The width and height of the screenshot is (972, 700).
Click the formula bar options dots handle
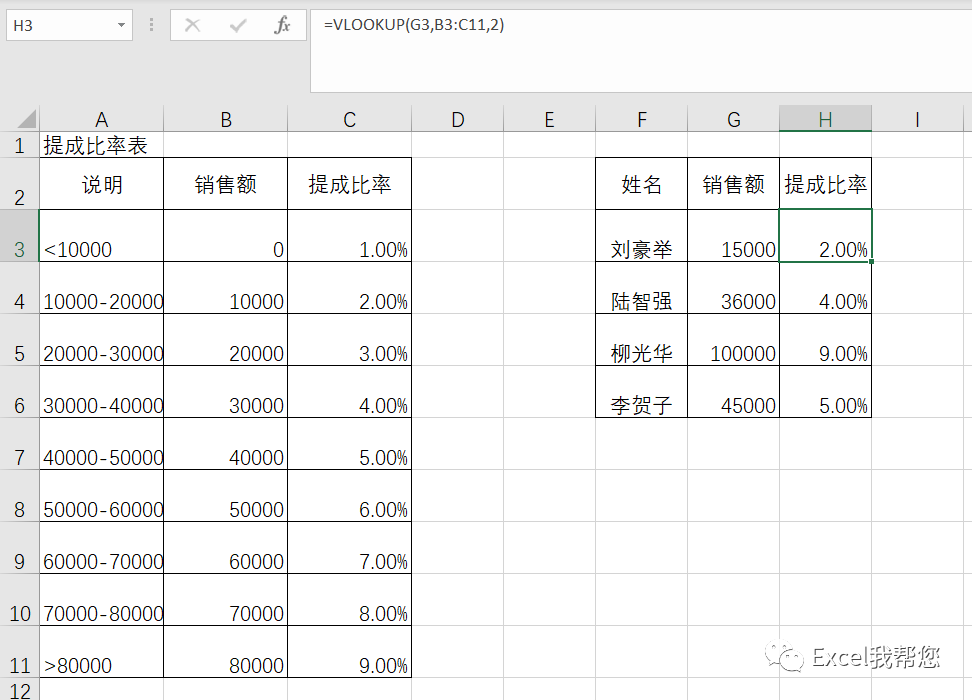151,25
